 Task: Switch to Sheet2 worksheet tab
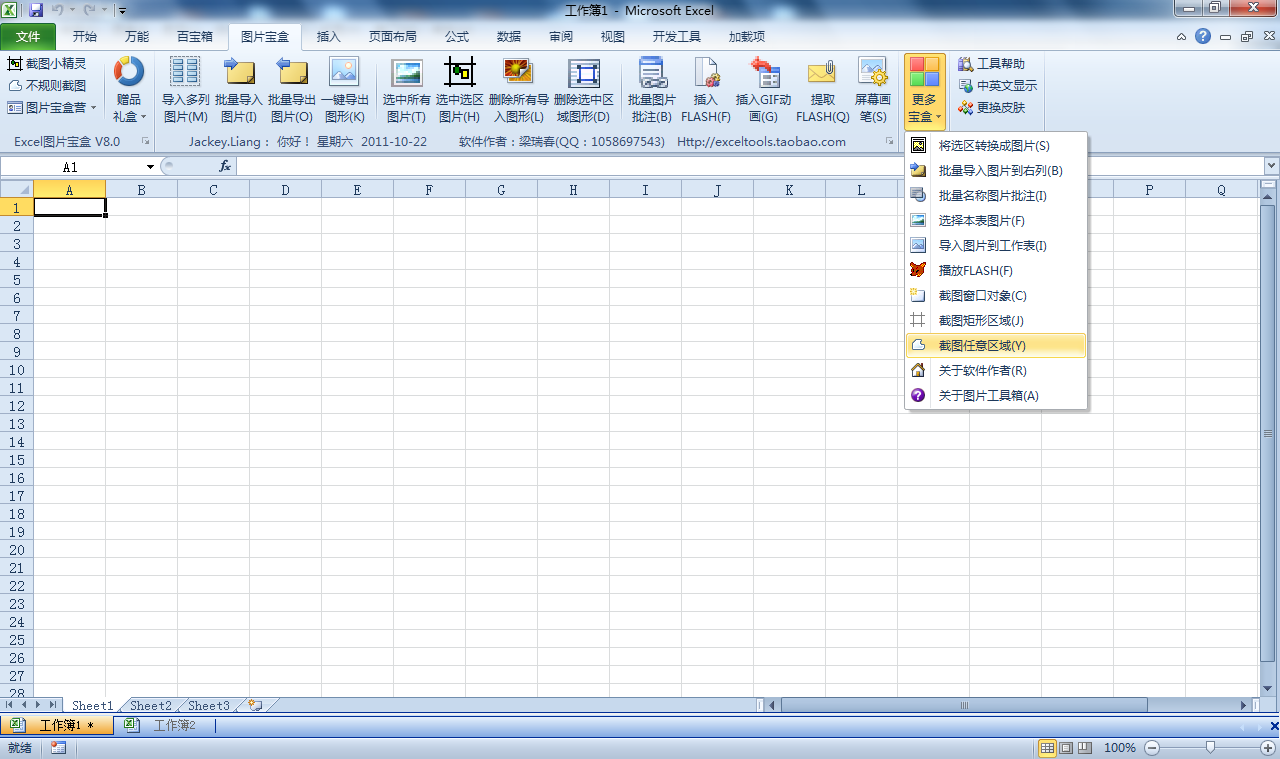tap(151, 706)
